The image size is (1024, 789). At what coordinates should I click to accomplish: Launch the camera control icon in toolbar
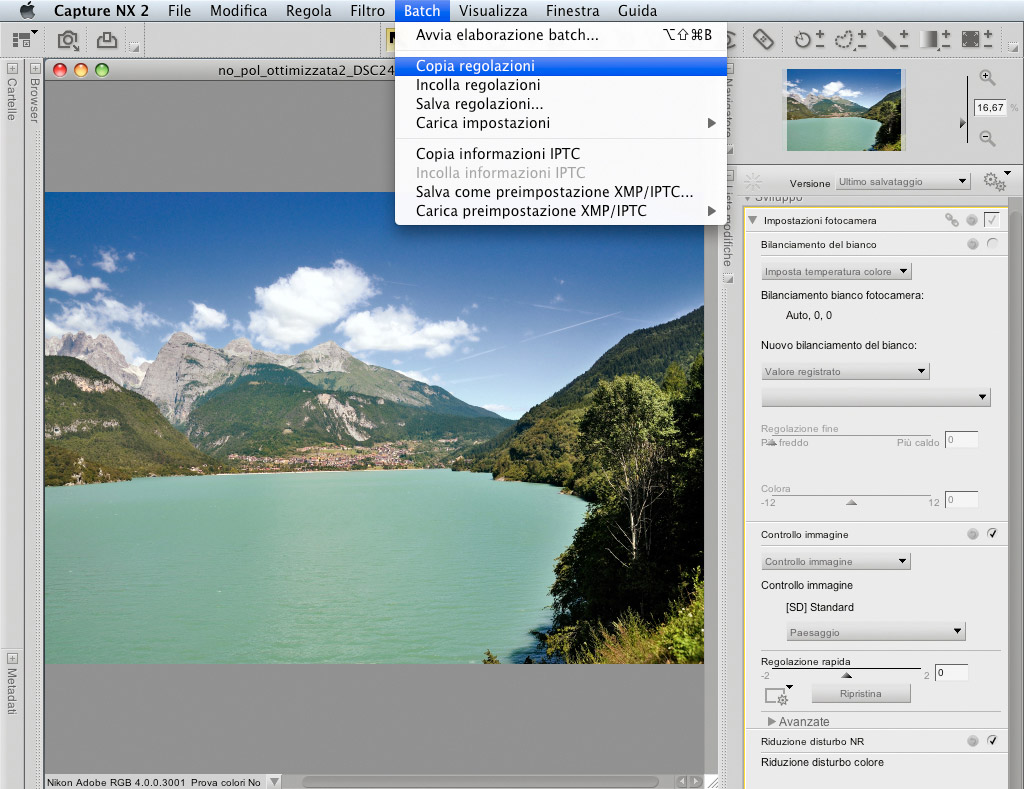coord(68,40)
